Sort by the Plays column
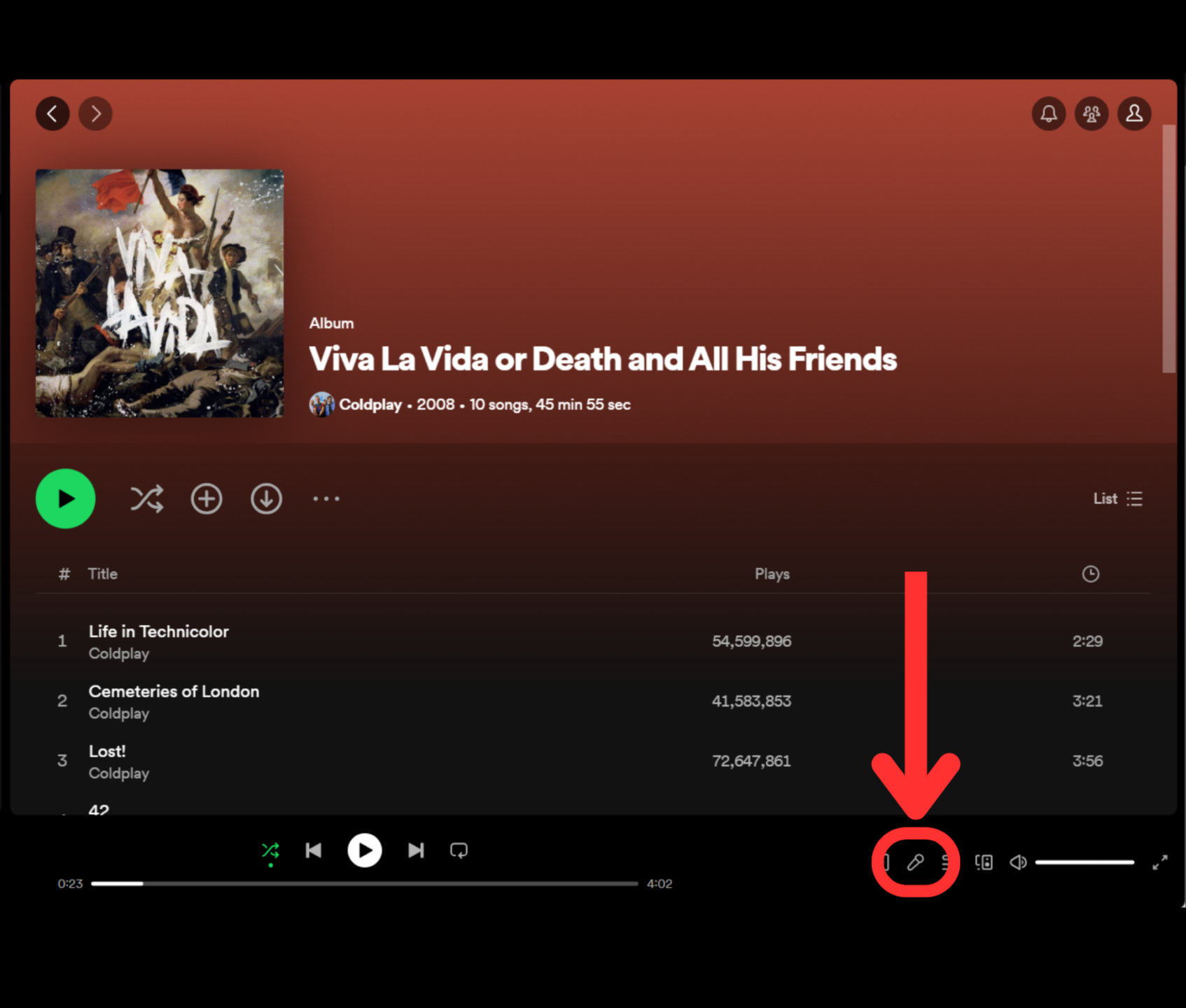 (772, 573)
